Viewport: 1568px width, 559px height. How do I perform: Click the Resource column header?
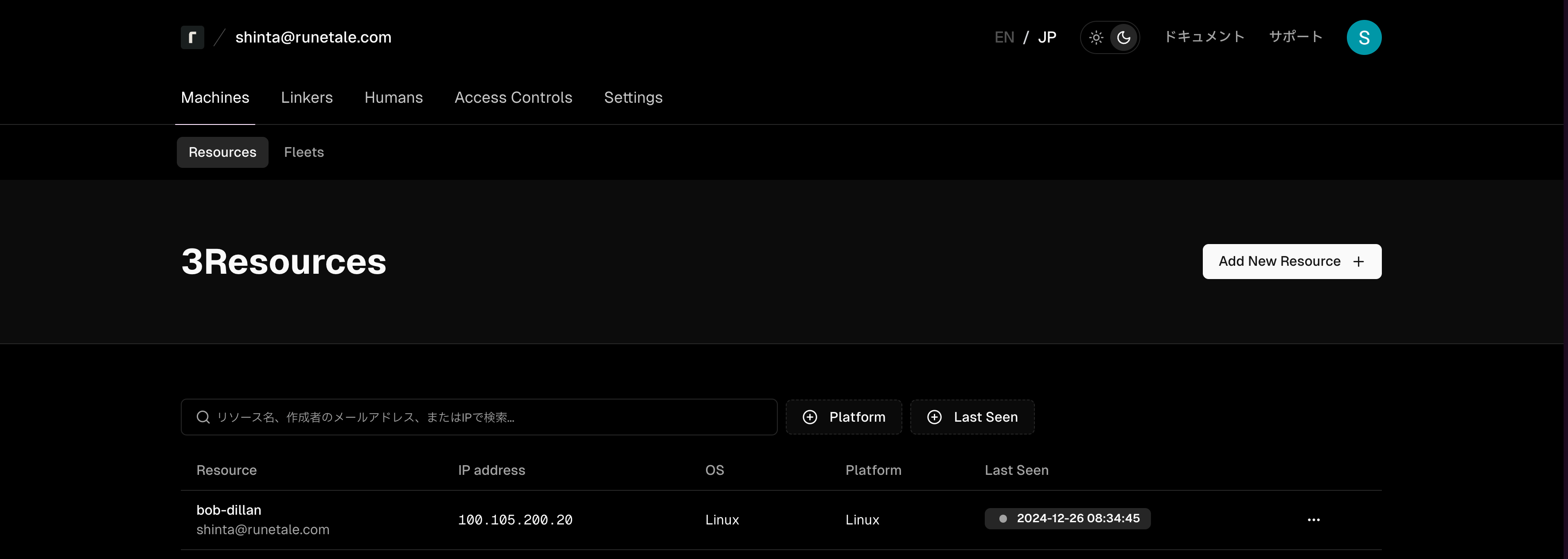point(226,470)
